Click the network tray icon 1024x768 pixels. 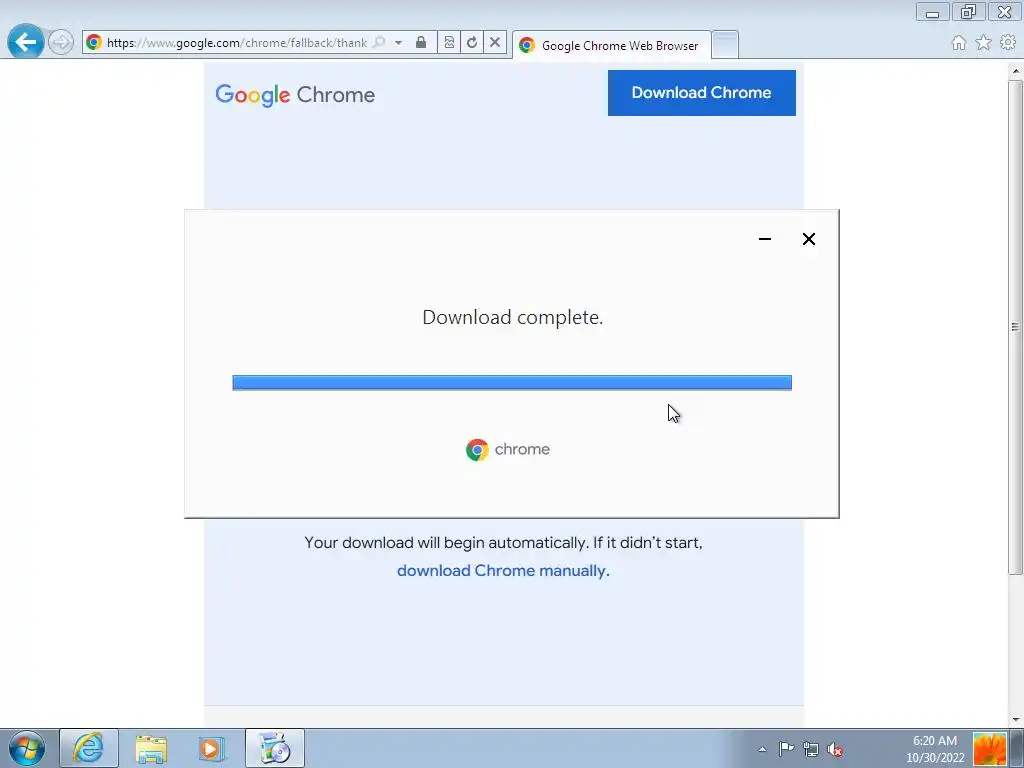[x=810, y=749]
